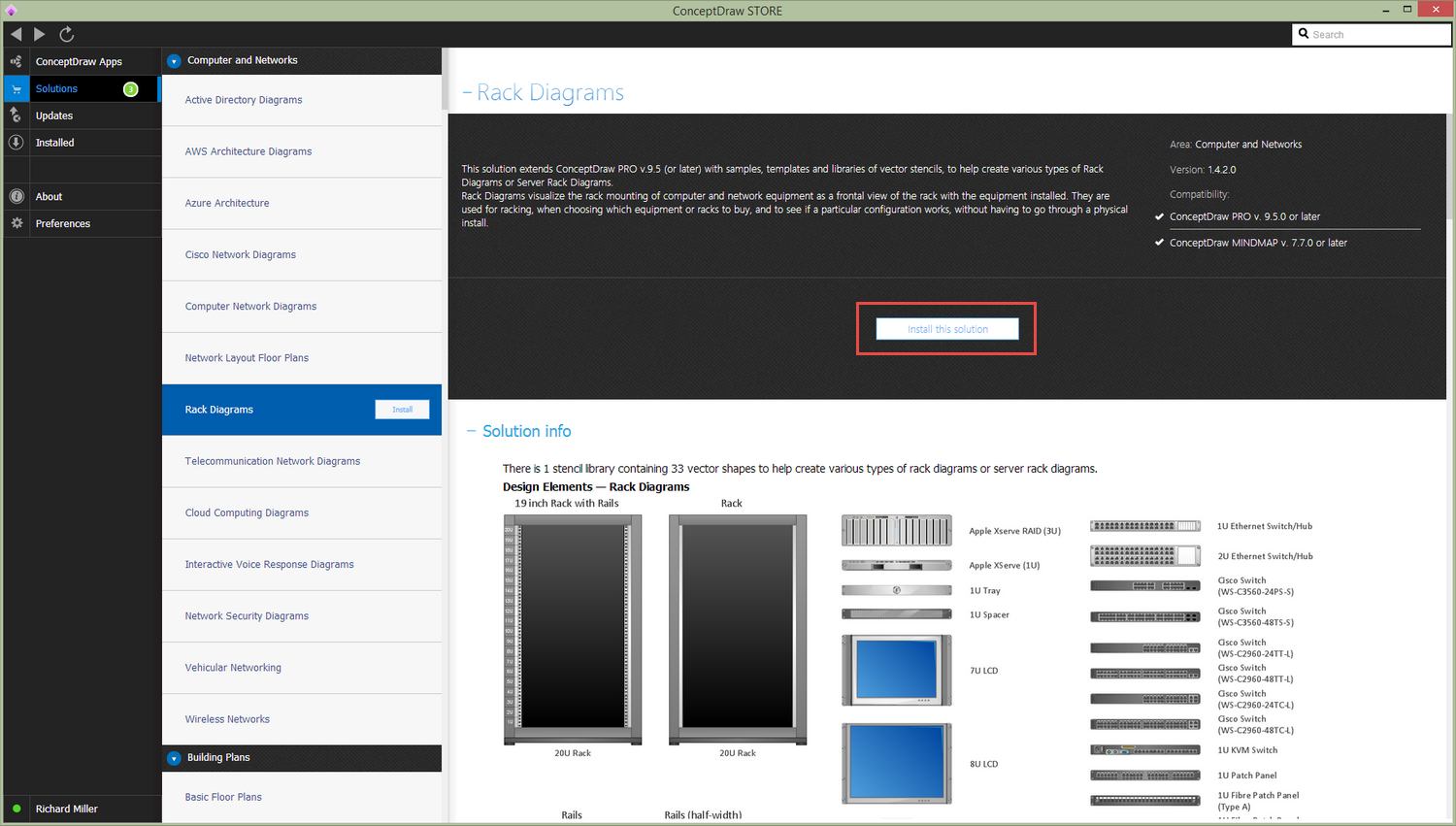This screenshot has height=826, width=1456.
Task: Click the 8U LCD shape image
Action: 896,763
